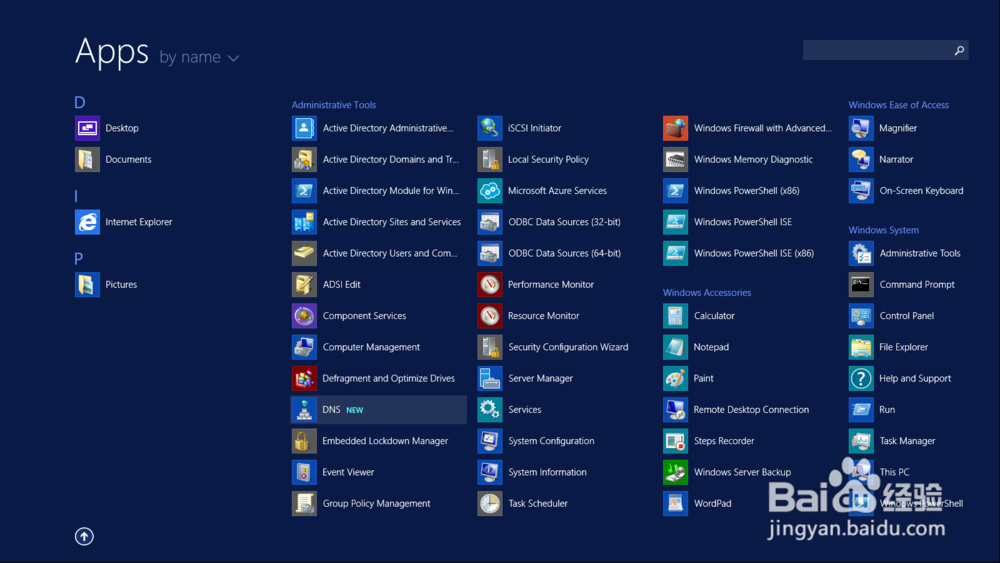Open Event Viewer icon

304,472
